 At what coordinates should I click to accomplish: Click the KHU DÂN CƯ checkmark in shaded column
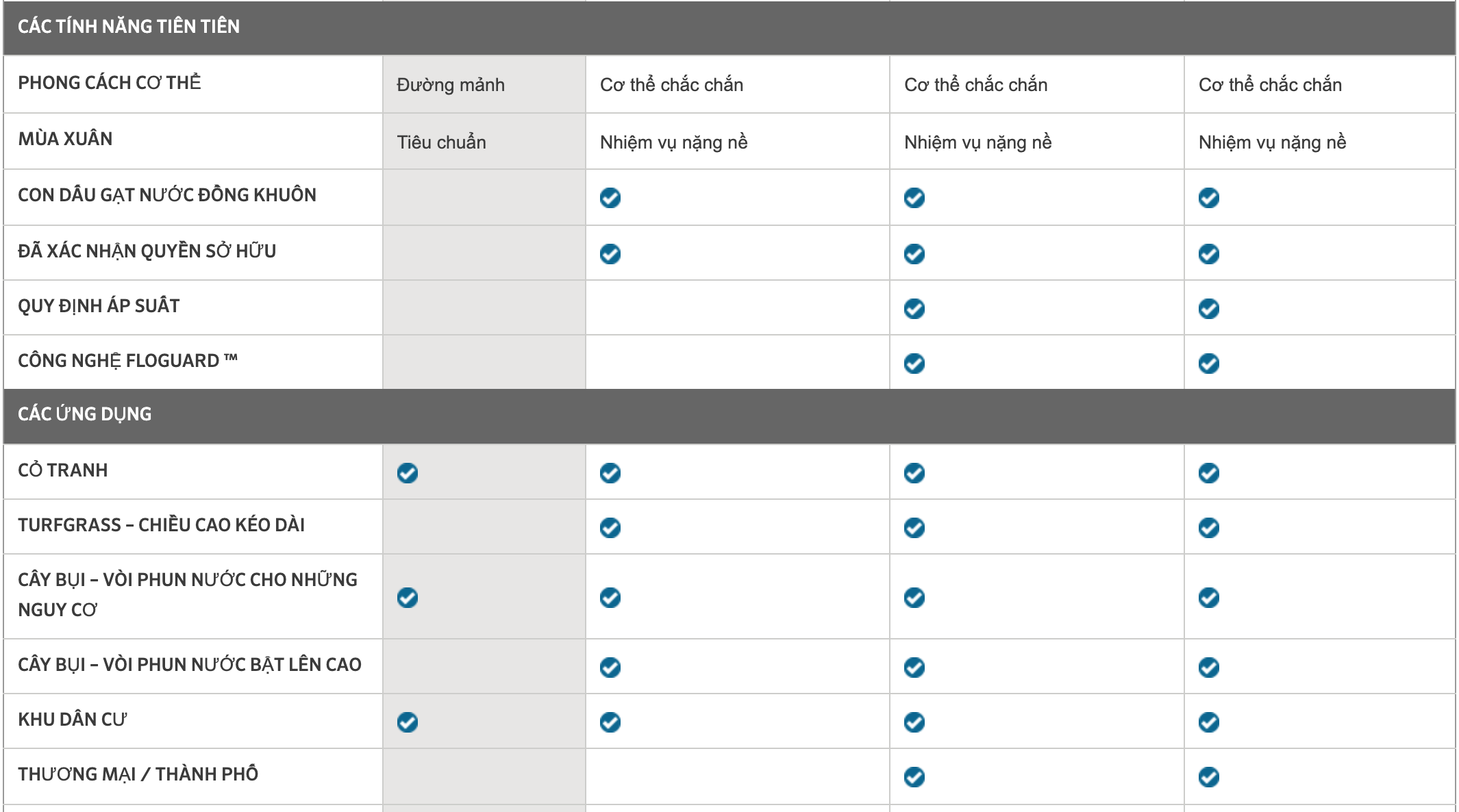click(x=408, y=722)
